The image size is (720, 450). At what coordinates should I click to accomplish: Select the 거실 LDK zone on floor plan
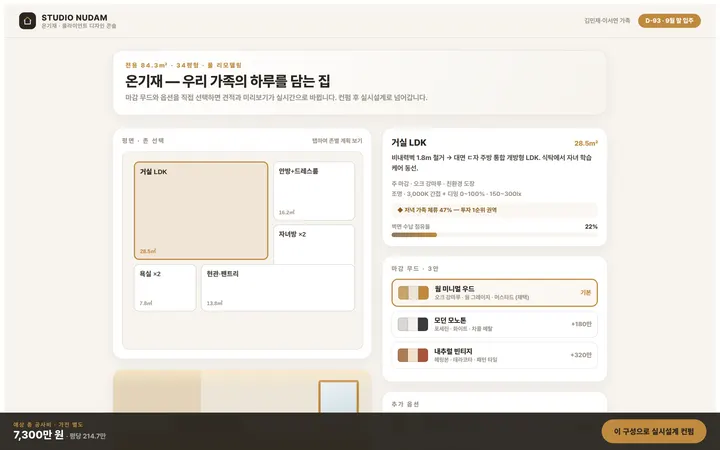point(201,211)
